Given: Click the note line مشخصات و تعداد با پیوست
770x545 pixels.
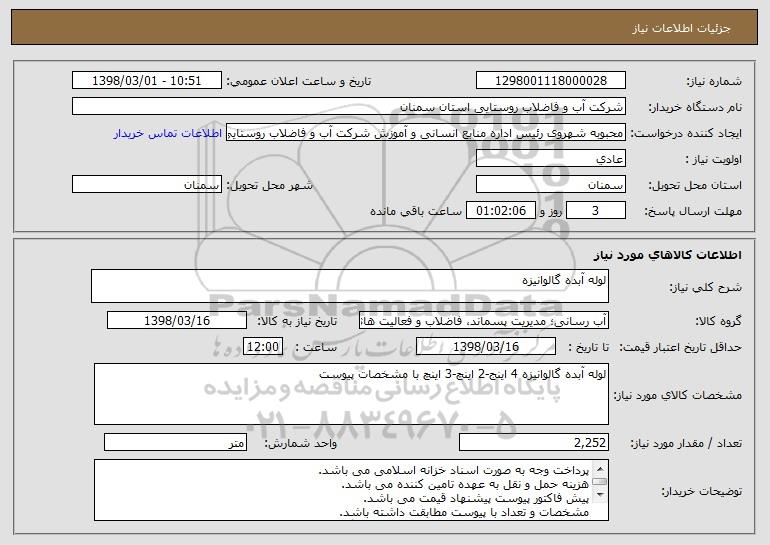Looking at the screenshot, I should click(x=464, y=513).
